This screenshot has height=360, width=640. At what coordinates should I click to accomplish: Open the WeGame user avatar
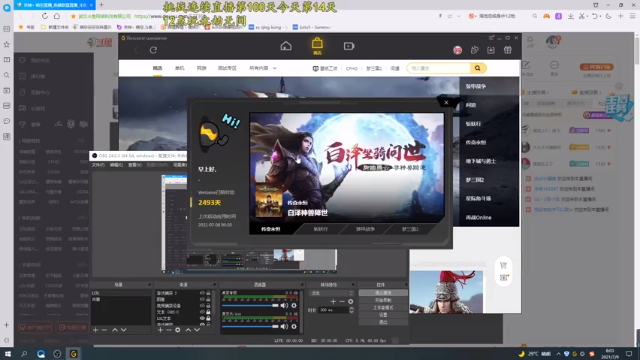(x=457, y=50)
